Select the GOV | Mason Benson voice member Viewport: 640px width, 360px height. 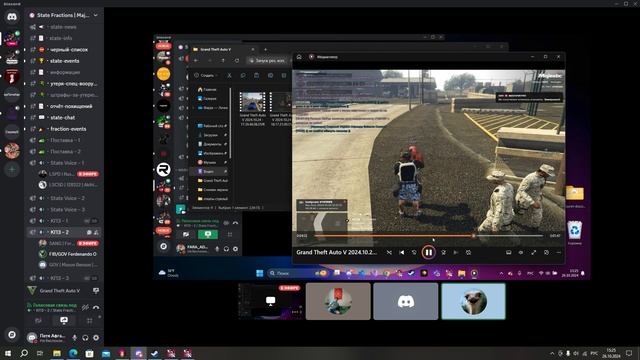(x=68, y=264)
